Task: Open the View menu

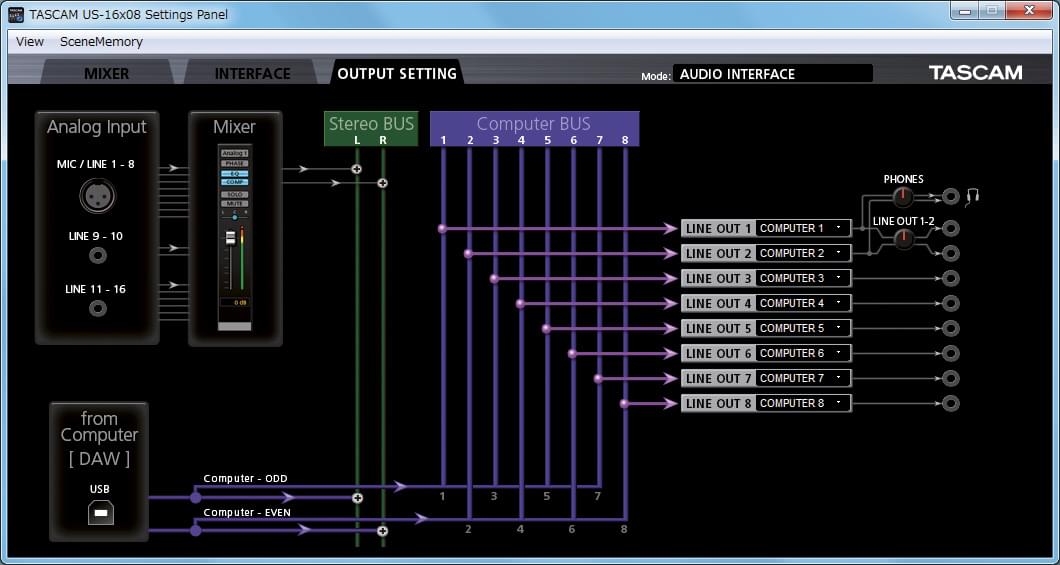Action: [30, 41]
